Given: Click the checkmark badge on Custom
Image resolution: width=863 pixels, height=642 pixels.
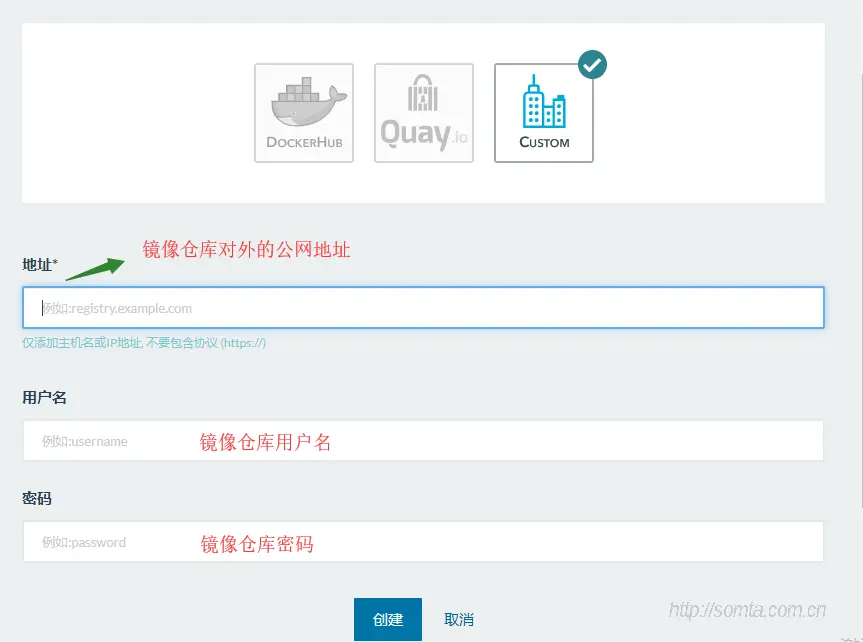Looking at the screenshot, I should click(x=592, y=65).
